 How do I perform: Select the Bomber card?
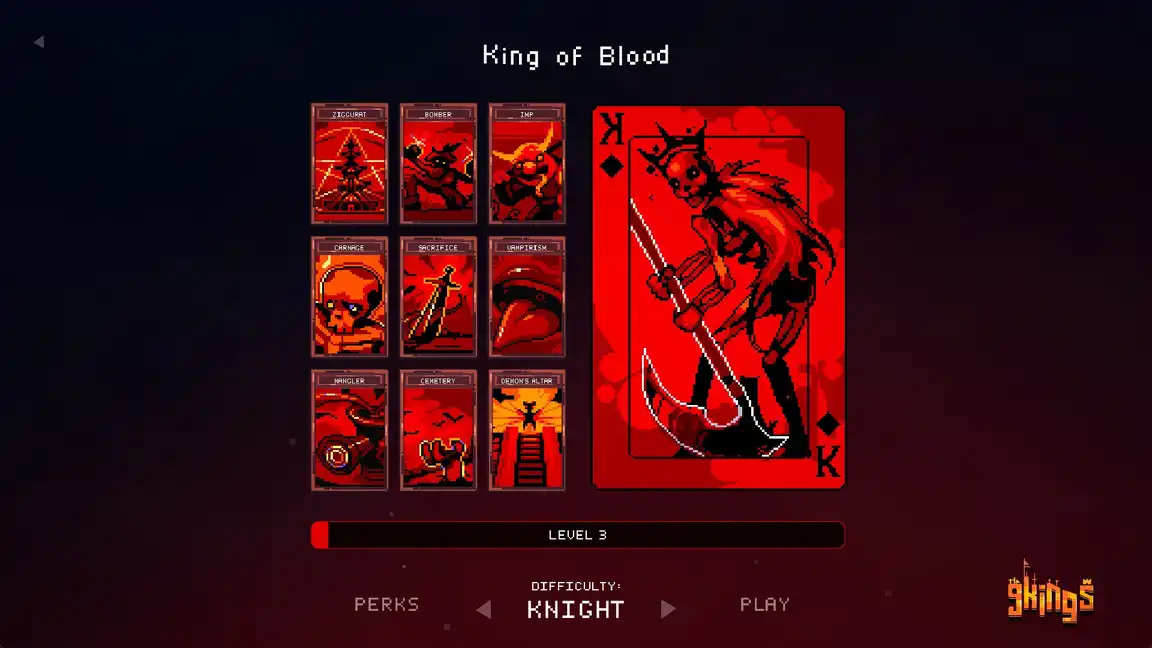(438, 163)
